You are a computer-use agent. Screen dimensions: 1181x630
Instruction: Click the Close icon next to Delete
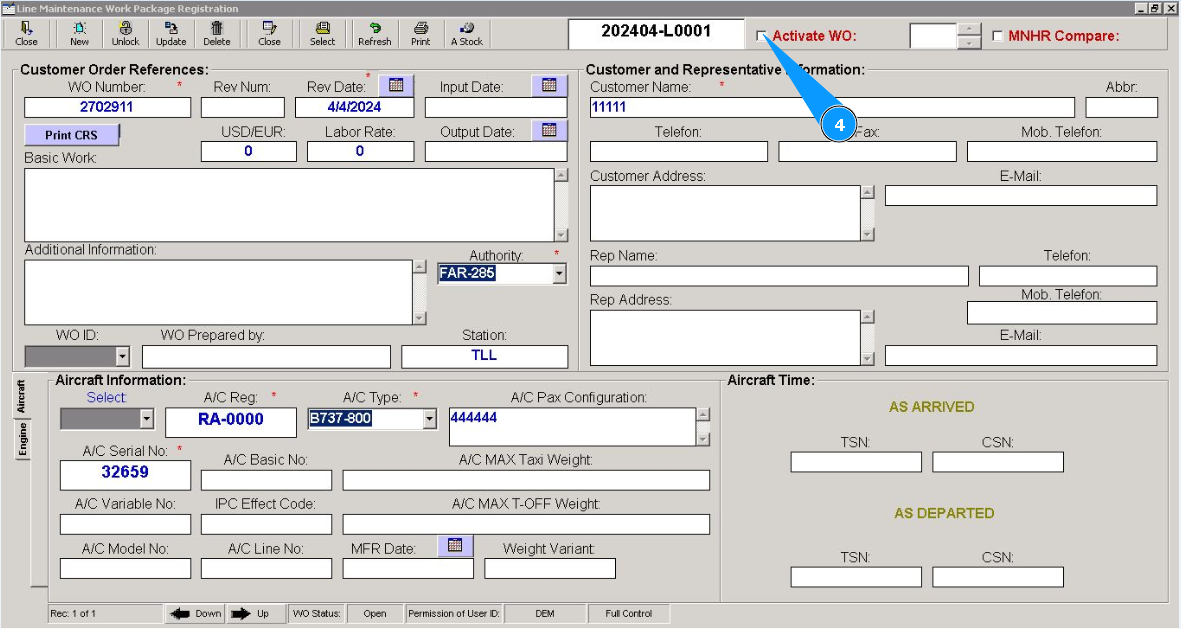pos(269,34)
